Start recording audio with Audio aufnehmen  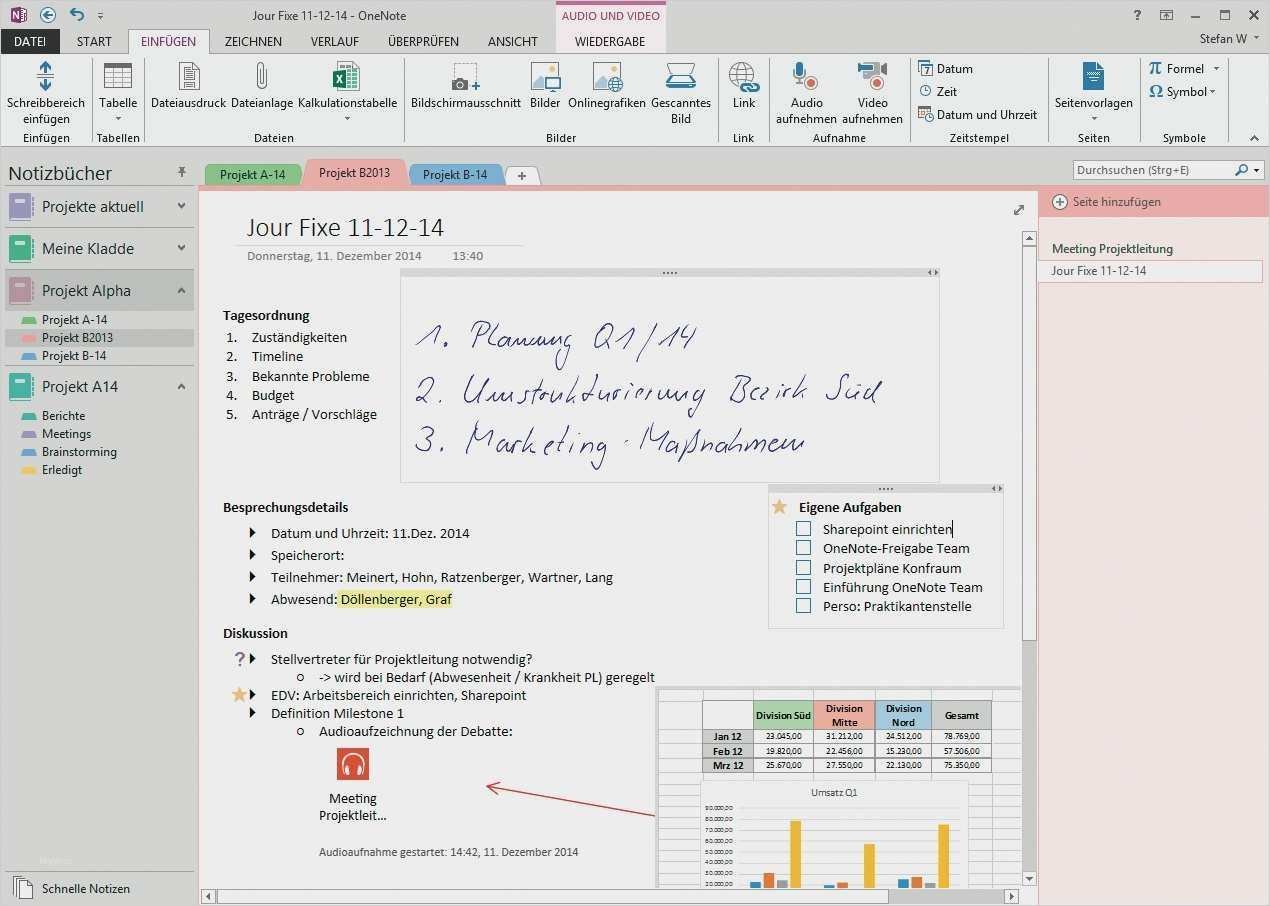pos(805,92)
